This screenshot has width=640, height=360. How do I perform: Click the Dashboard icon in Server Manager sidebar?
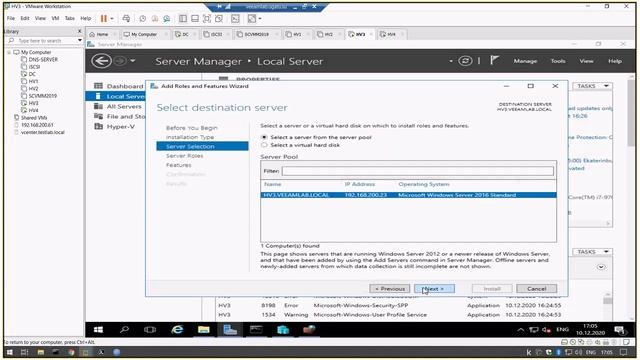[x=98, y=86]
